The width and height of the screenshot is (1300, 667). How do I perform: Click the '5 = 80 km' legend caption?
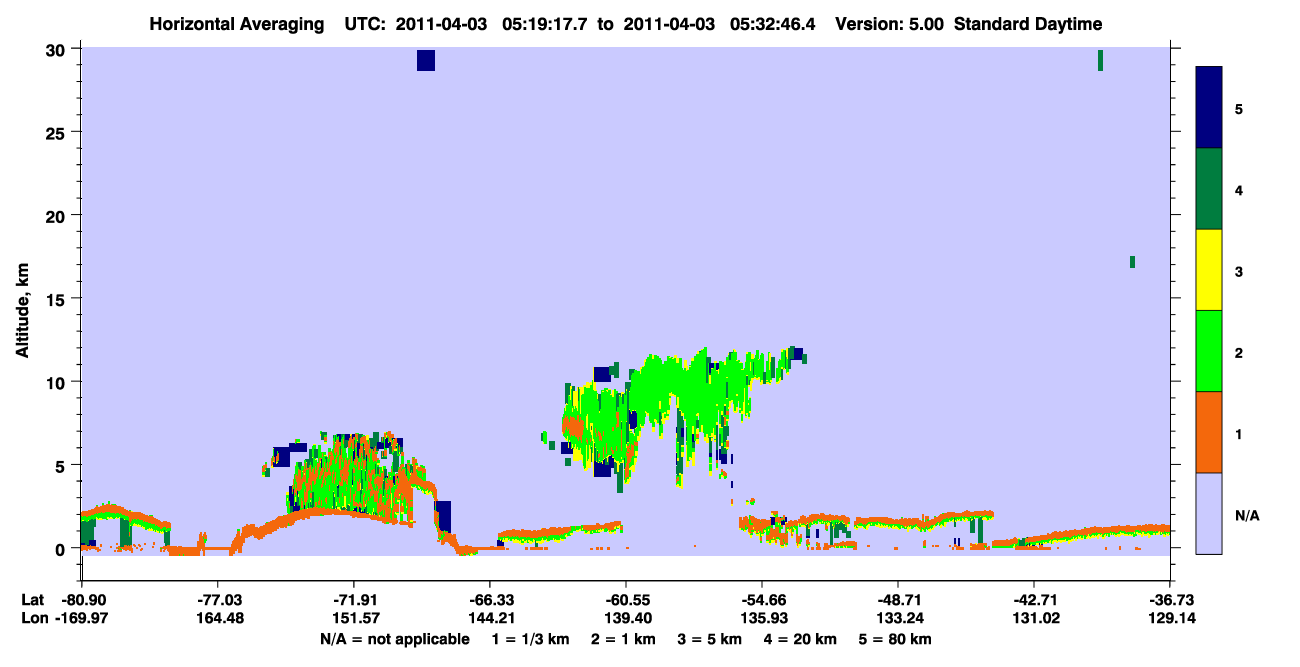click(896, 638)
